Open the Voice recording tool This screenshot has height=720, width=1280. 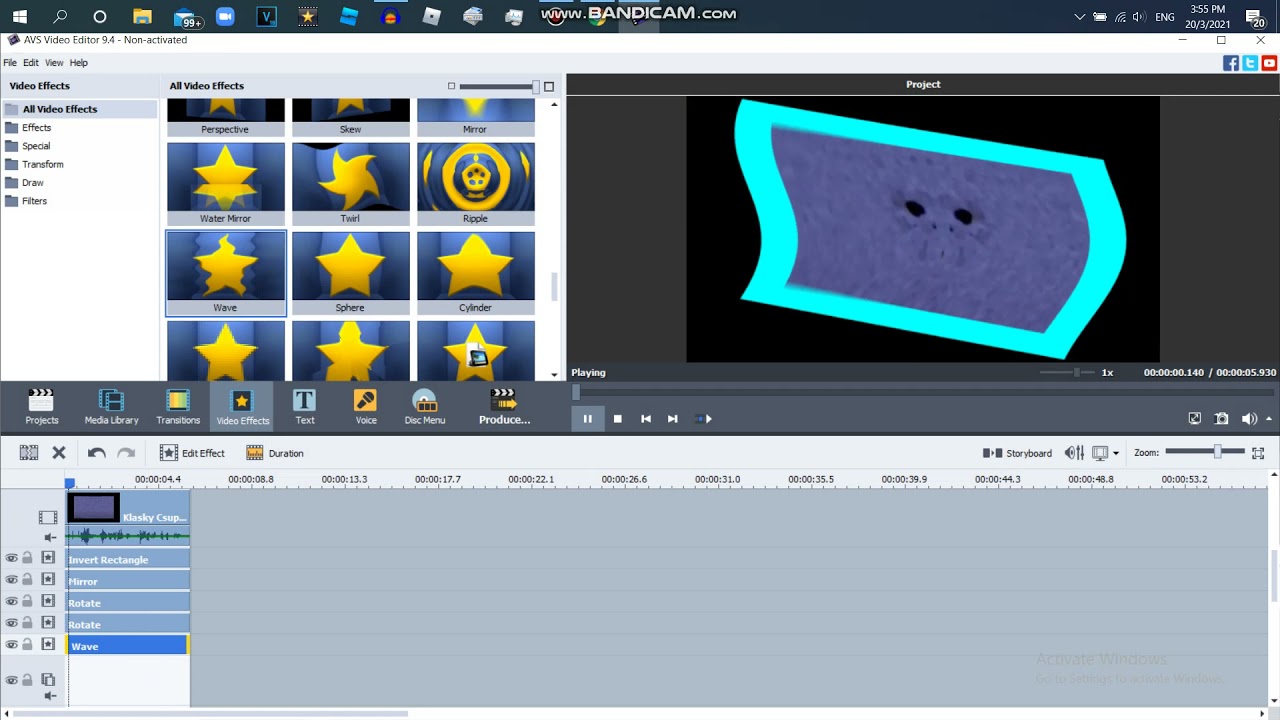(366, 407)
